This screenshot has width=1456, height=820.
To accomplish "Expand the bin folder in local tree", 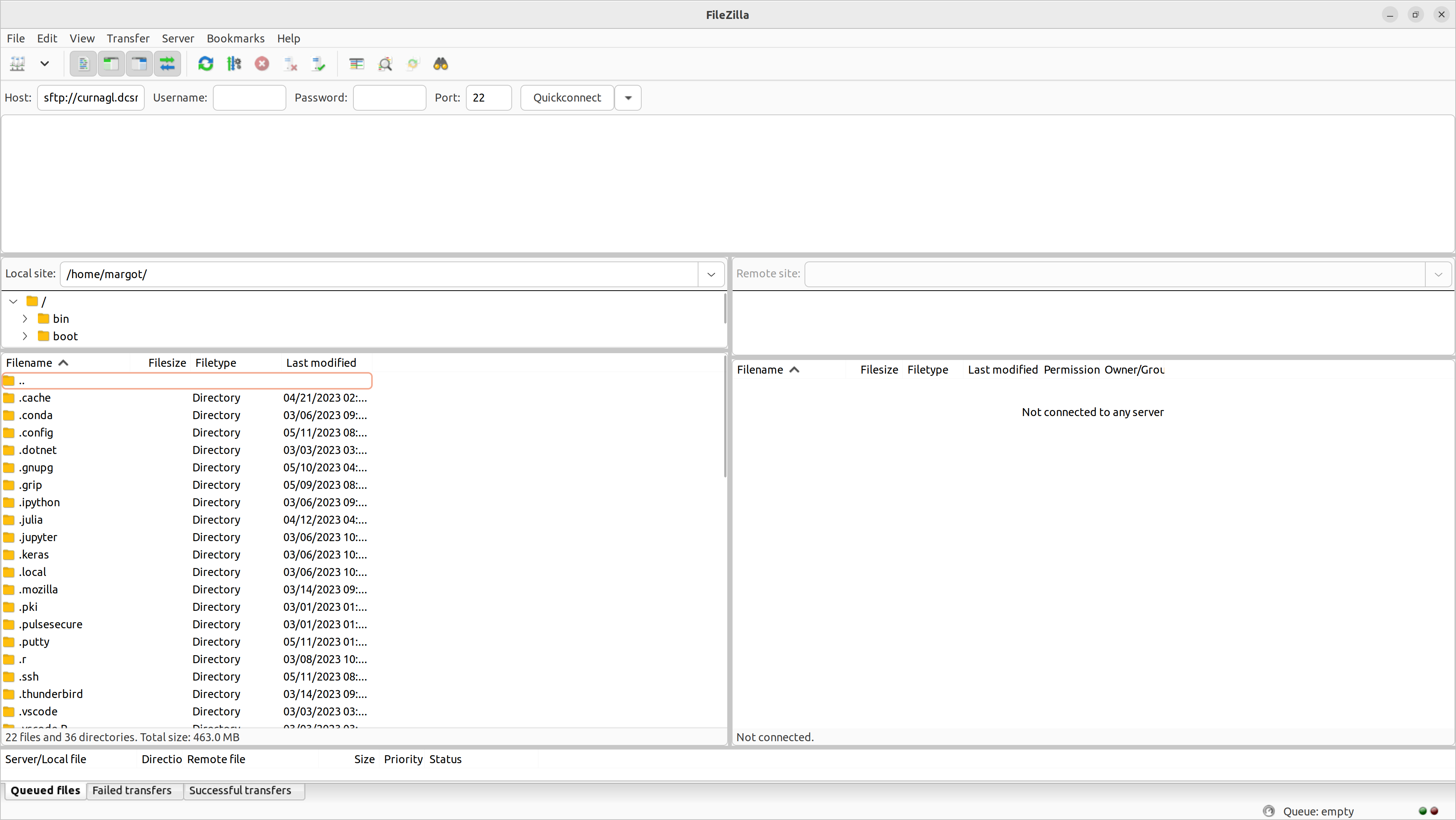I will pyautogui.click(x=25, y=319).
